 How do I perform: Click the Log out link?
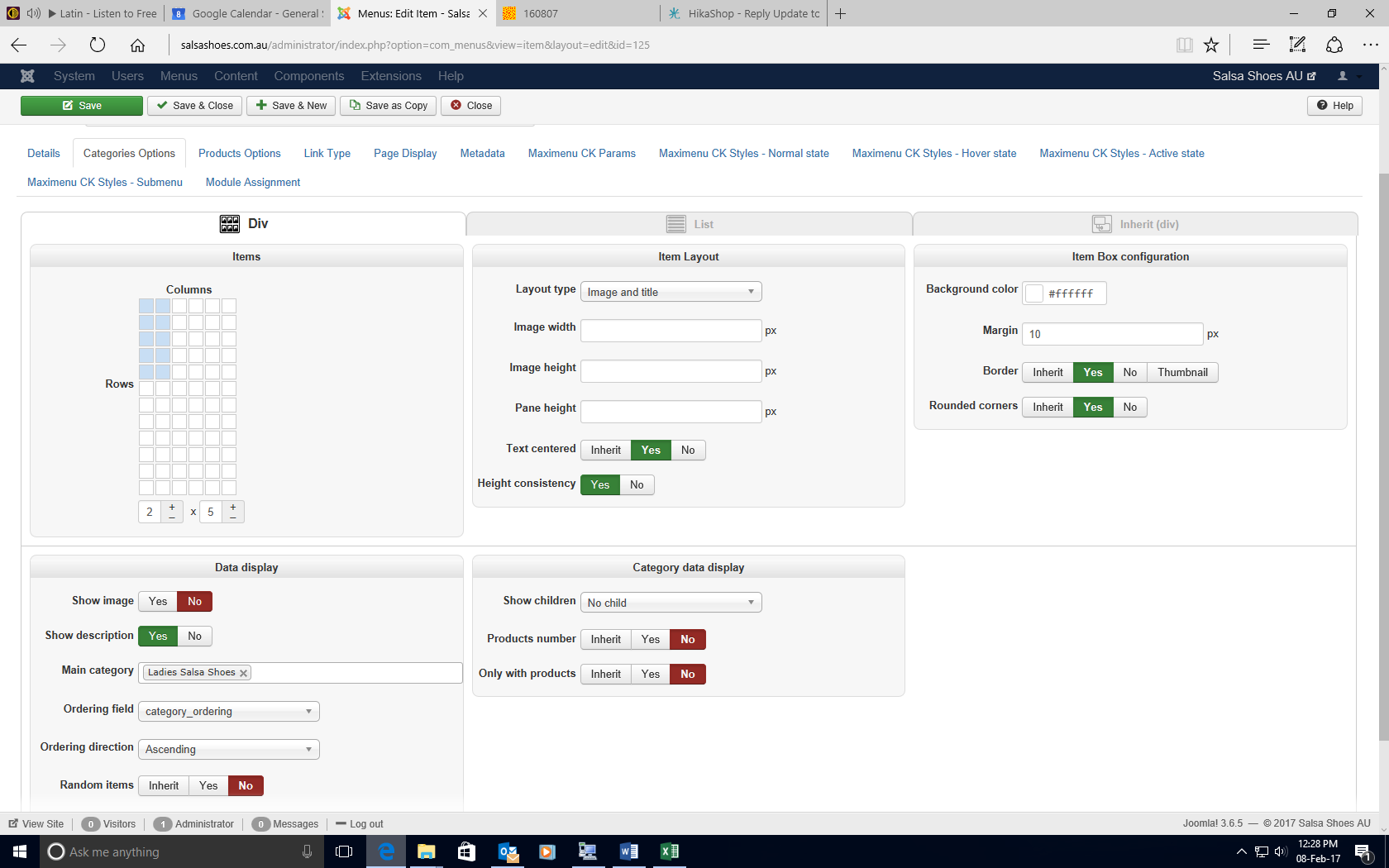click(x=360, y=824)
